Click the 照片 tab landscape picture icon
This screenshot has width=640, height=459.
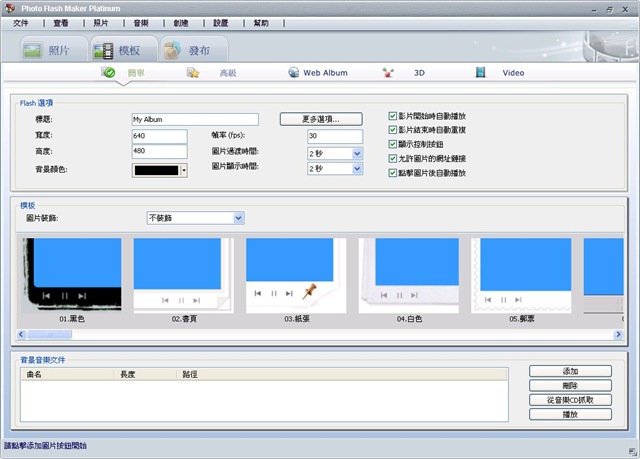(x=32, y=51)
